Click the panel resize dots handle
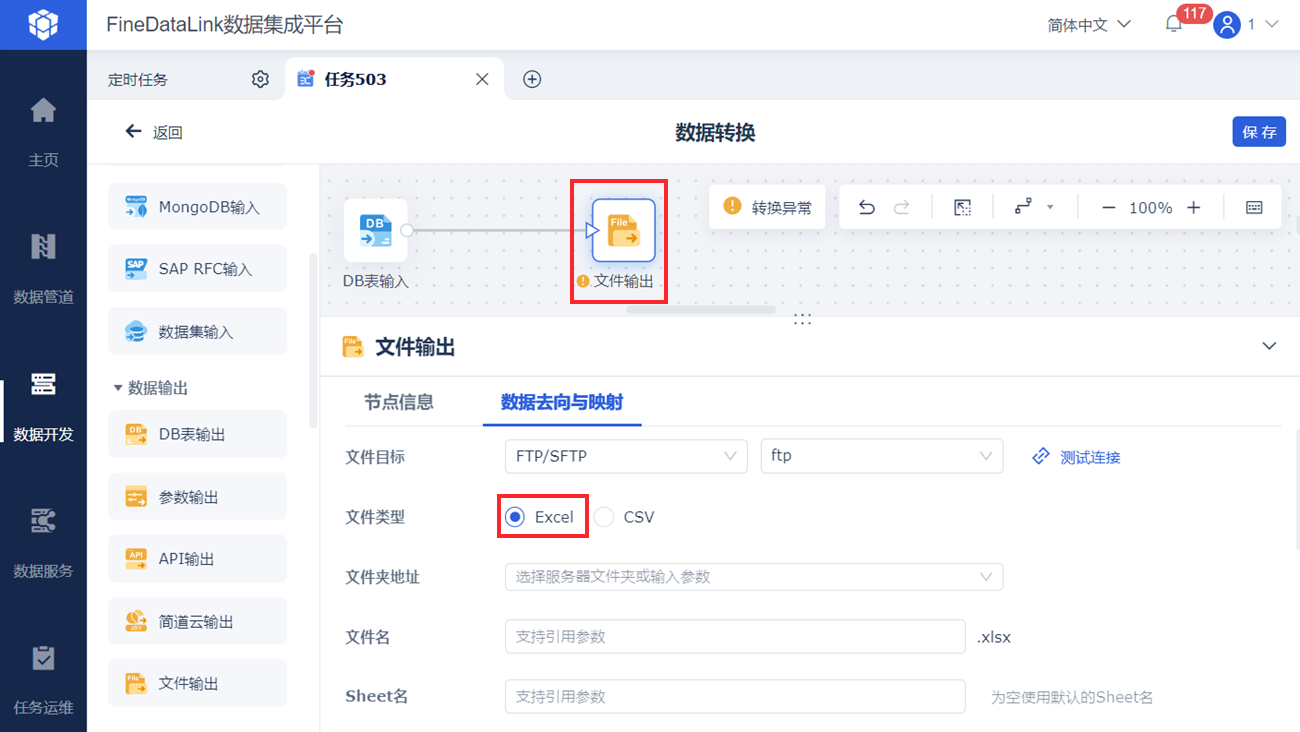The image size is (1300, 732). pos(802,319)
